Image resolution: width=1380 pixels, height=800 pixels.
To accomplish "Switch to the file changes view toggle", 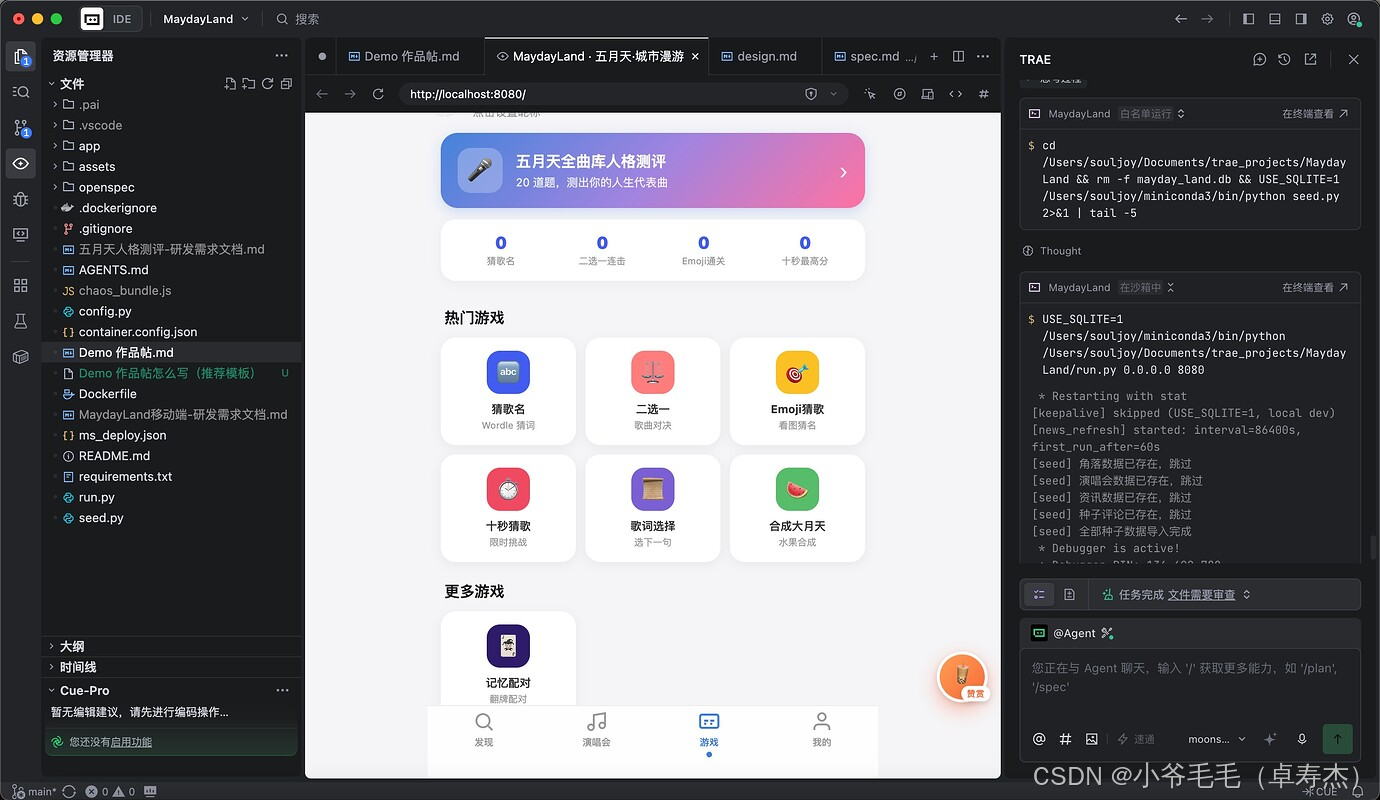I will click(1069, 594).
